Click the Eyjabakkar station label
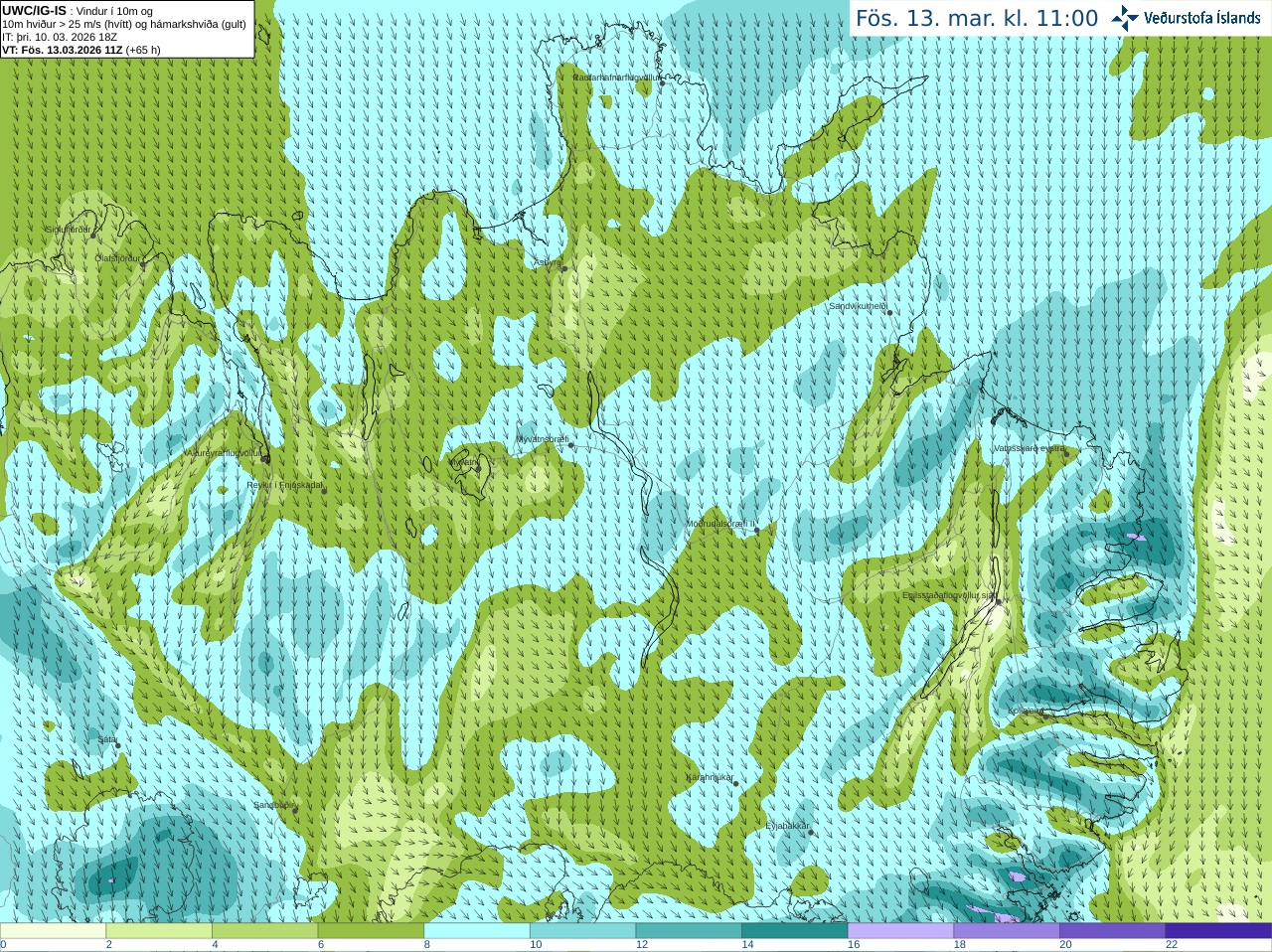1272x952 pixels. 788,826
